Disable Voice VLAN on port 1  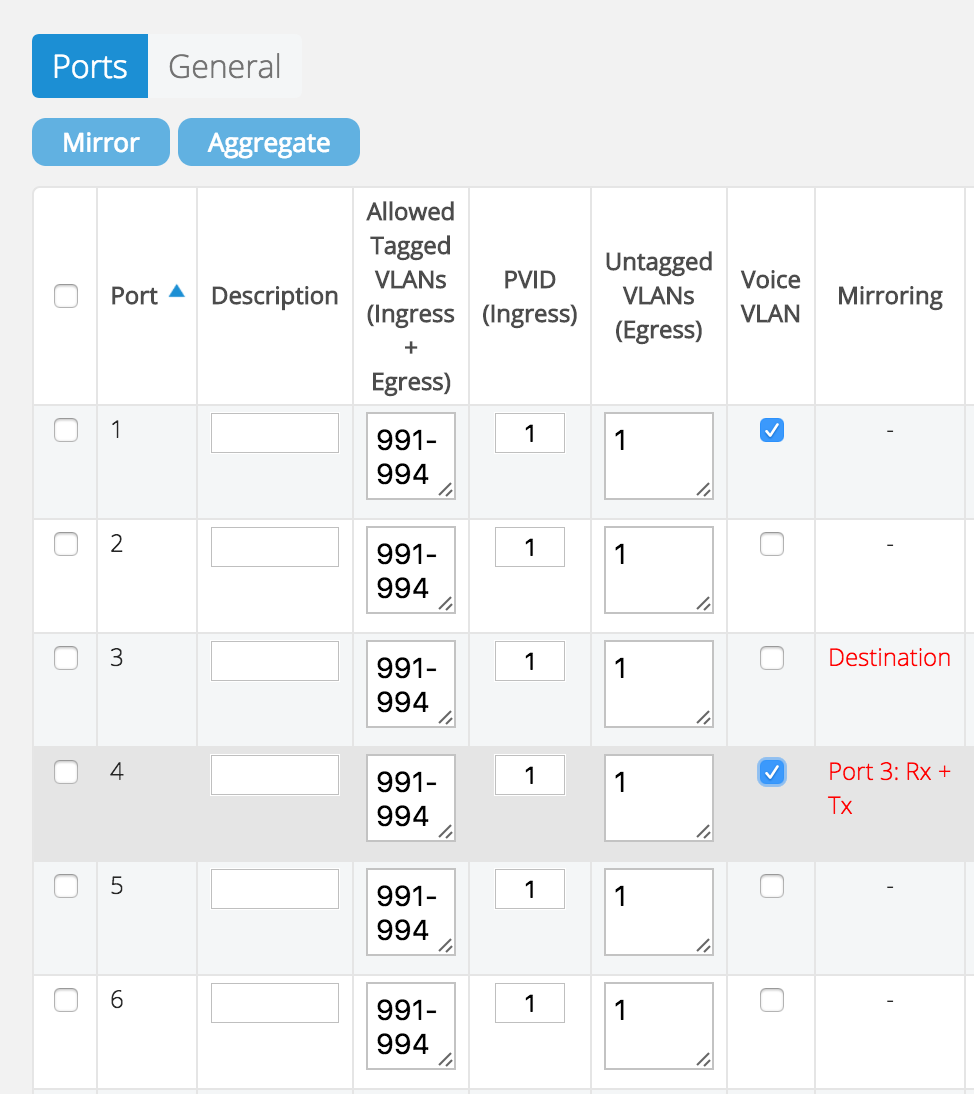(771, 430)
